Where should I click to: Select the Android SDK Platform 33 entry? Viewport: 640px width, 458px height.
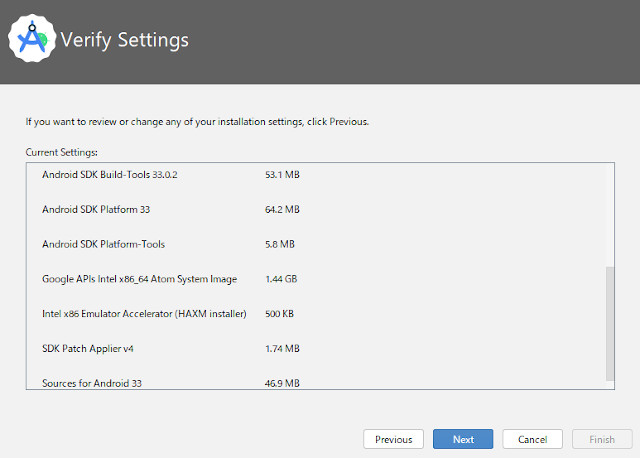point(96,209)
